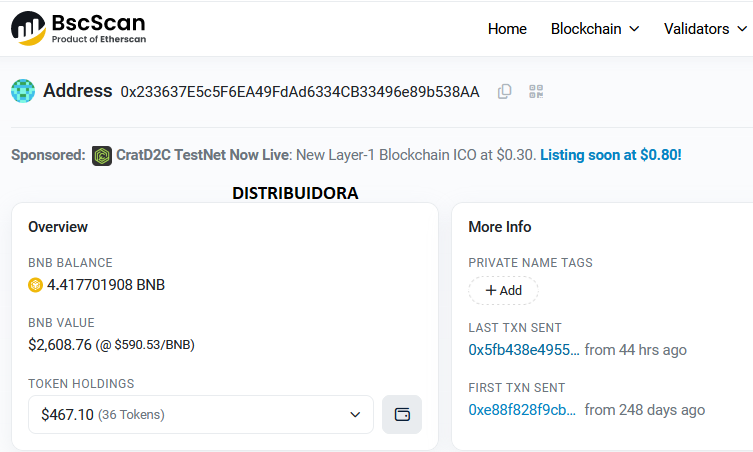The height and width of the screenshot is (452, 753).
Task: Open last transaction 0x5fb438e4955 link
Action: click(523, 350)
